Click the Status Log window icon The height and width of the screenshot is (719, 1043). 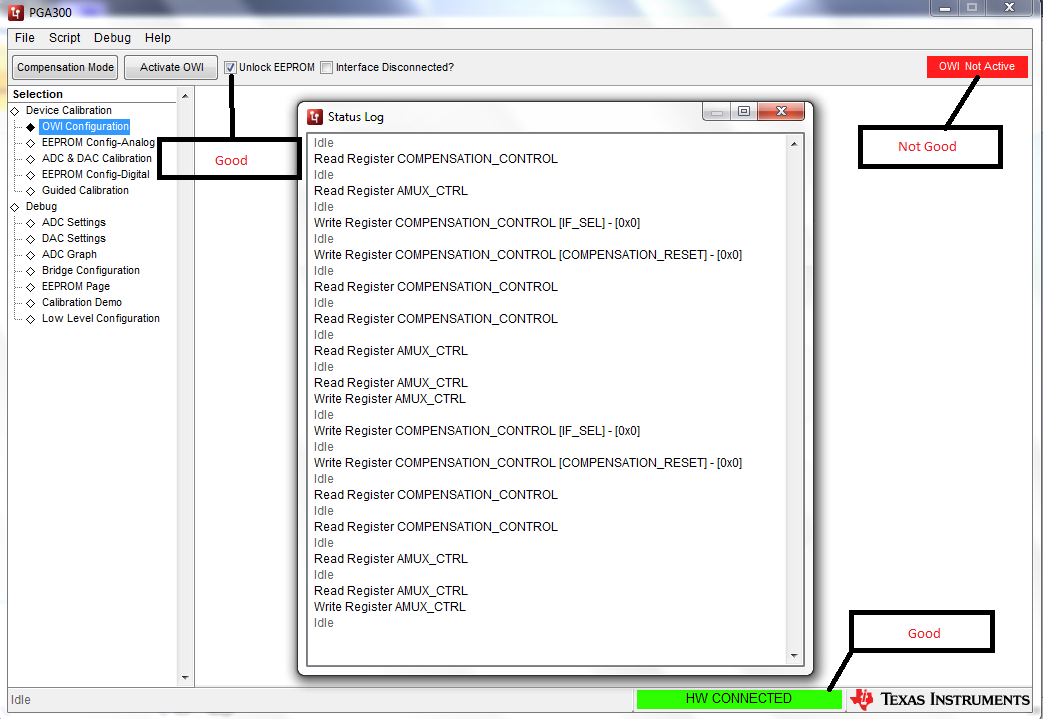[x=315, y=117]
